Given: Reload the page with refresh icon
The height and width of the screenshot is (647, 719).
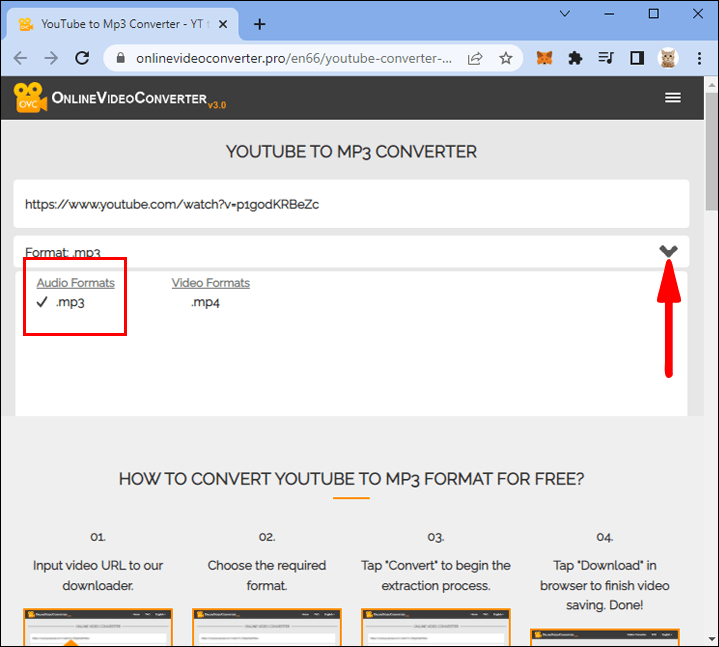Looking at the screenshot, I should point(82,58).
